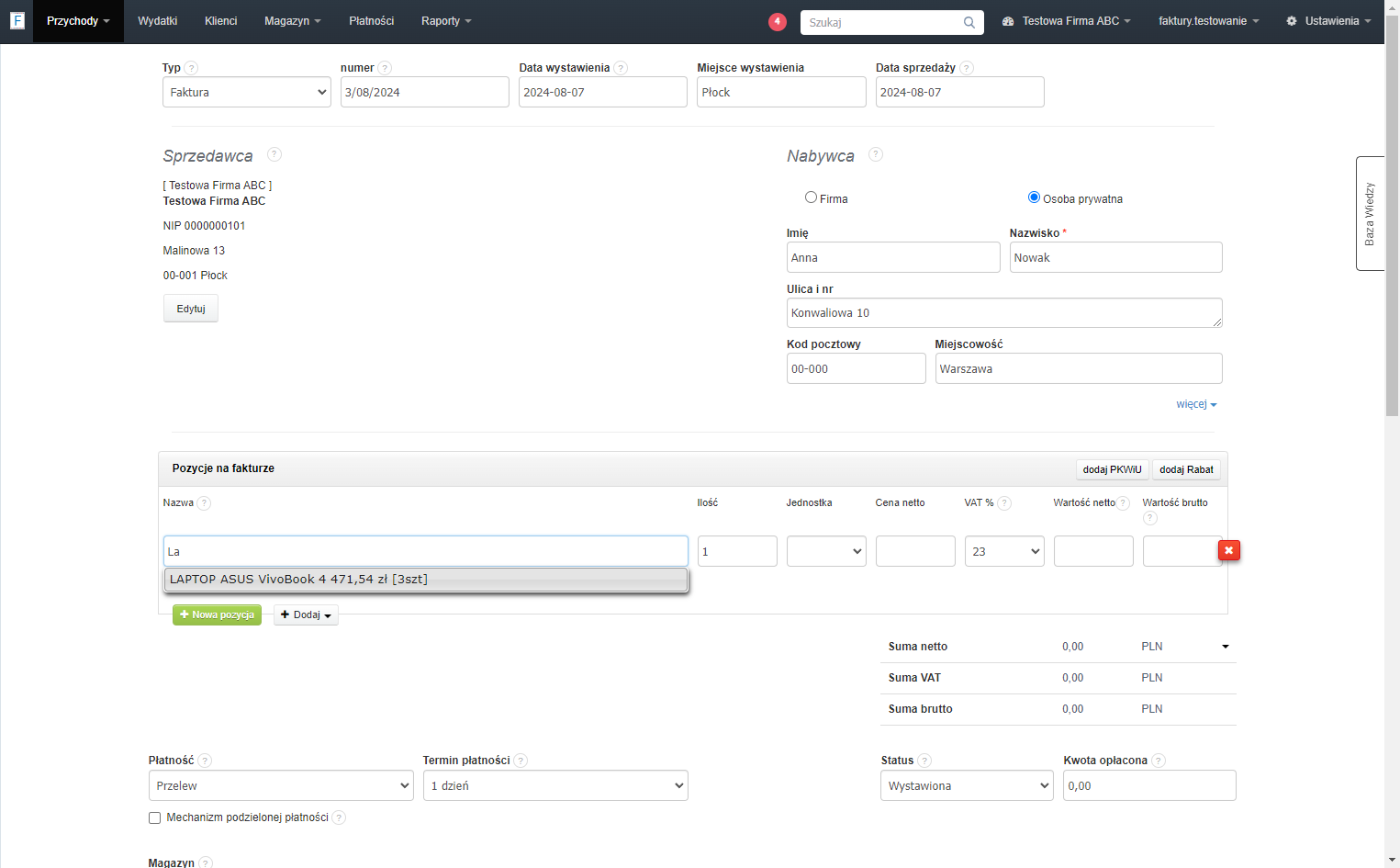
Task: Click help icon next to Kwota opłacona
Action: pyautogui.click(x=1159, y=761)
